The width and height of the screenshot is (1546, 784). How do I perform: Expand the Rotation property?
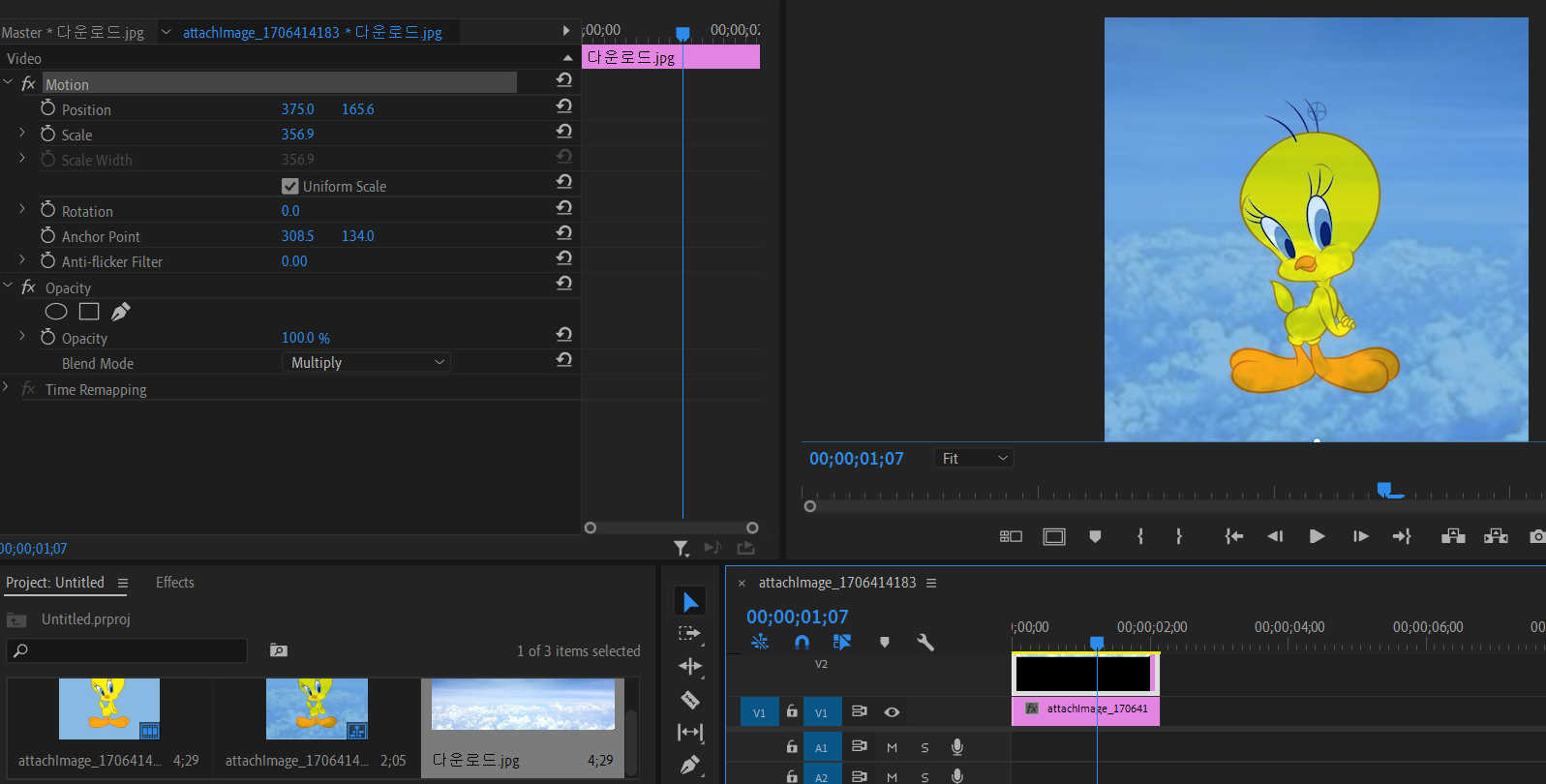click(22, 208)
